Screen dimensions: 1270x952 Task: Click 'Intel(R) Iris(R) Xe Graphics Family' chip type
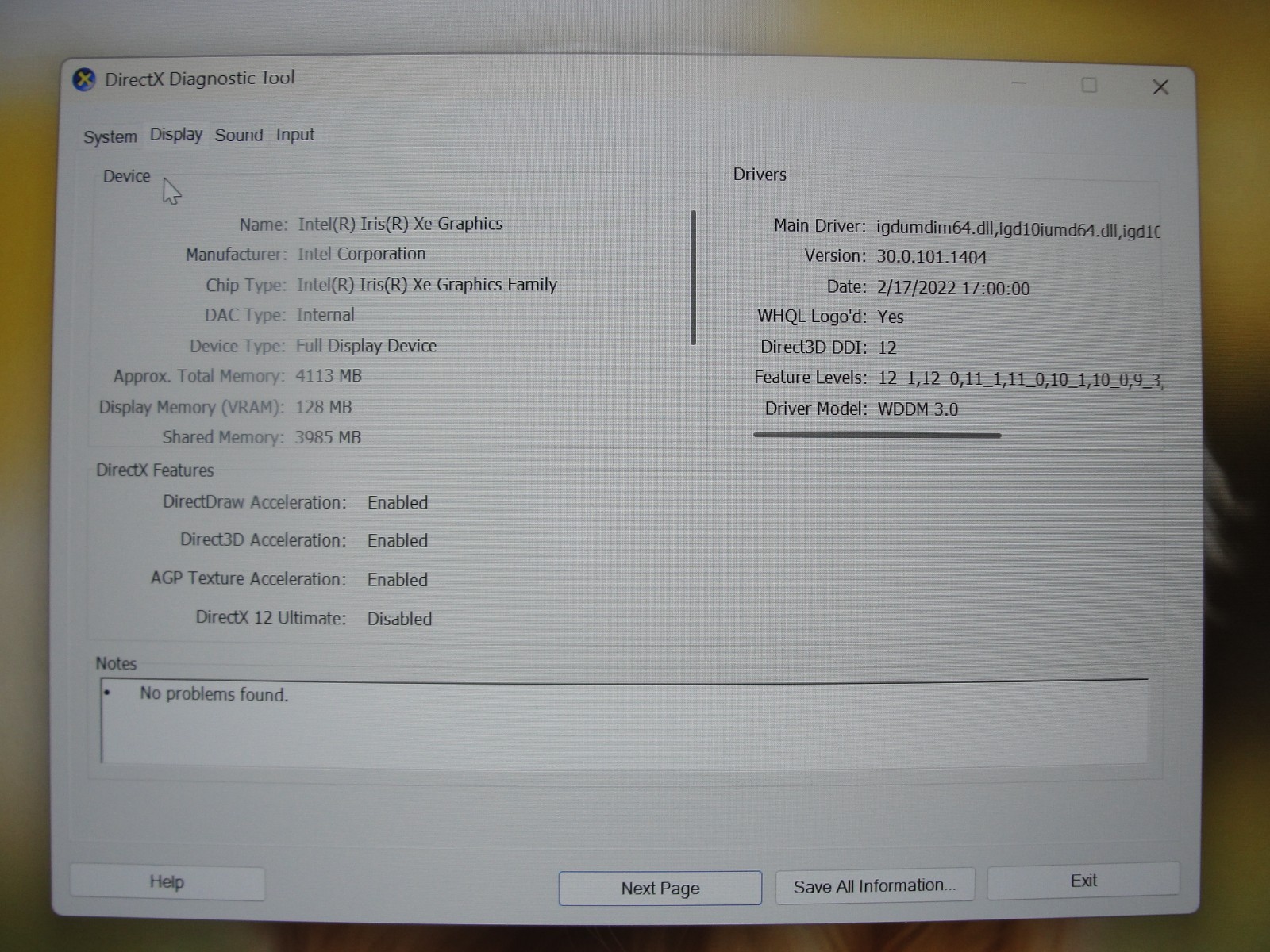pyautogui.click(x=427, y=284)
